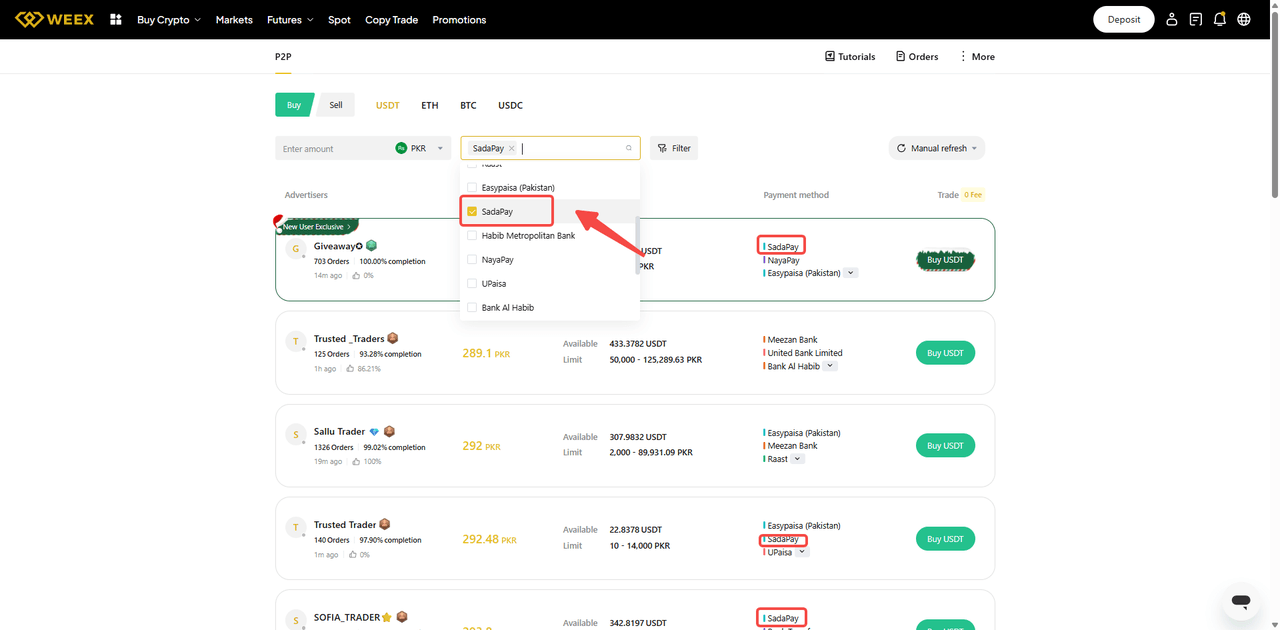This screenshot has width=1280, height=630.
Task: Select the BTC coin tab
Action: tap(468, 105)
